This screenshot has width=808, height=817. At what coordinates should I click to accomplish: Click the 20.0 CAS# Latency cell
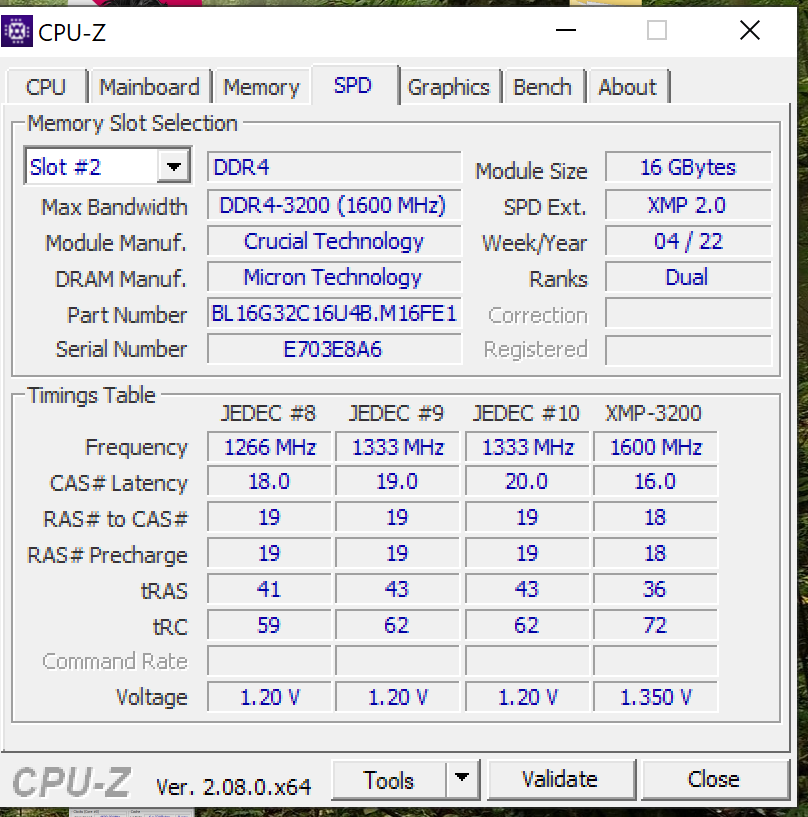pyautogui.click(x=527, y=481)
